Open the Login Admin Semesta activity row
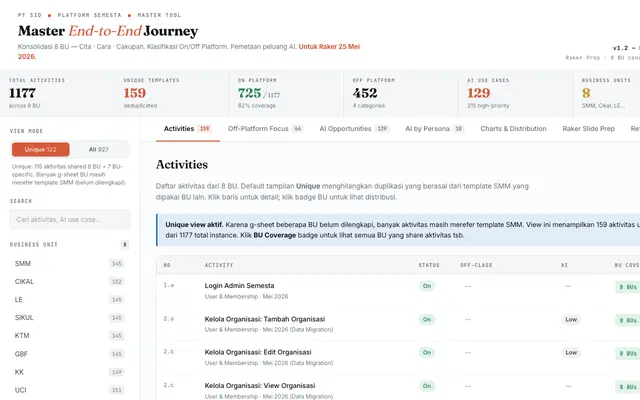 [398, 291]
